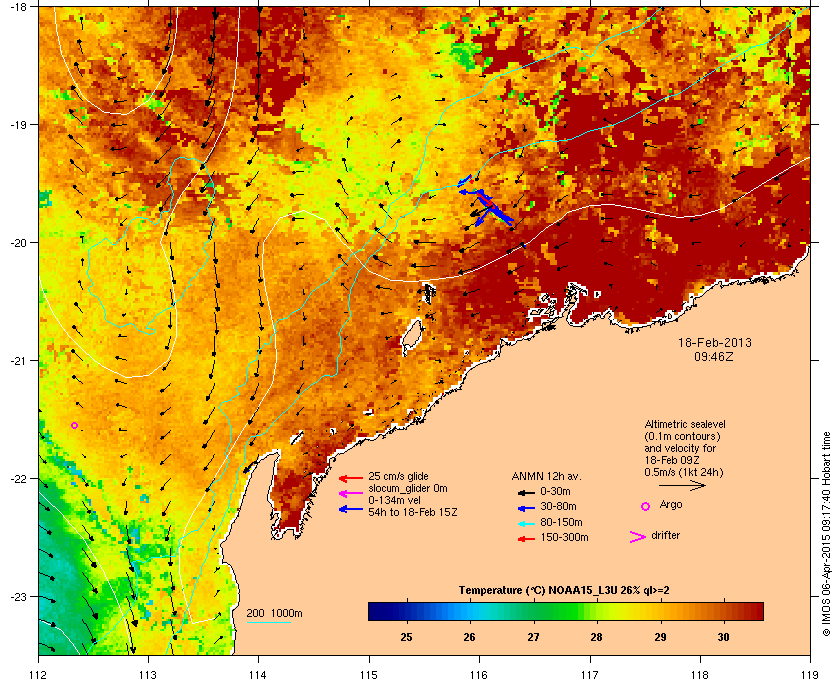
Task: Click the blue 0-134m vel legend arrow
Action: tap(351, 509)
